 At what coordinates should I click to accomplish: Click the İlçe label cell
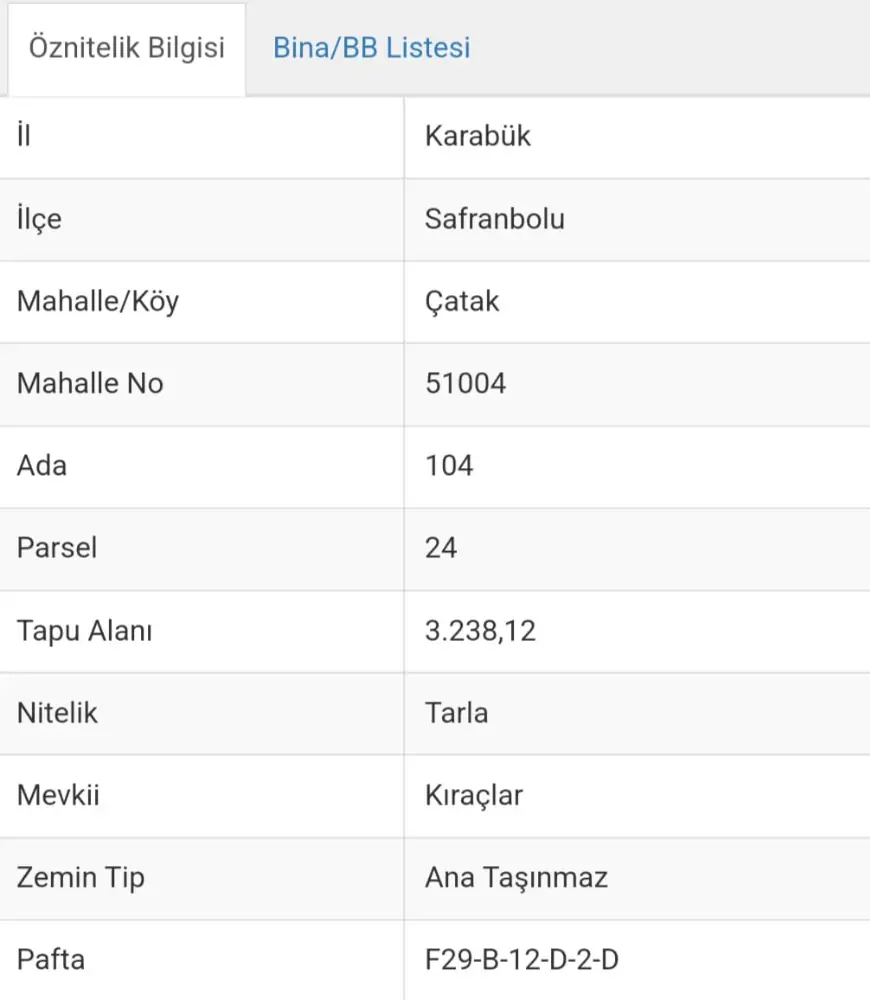[x=39, y=219]
